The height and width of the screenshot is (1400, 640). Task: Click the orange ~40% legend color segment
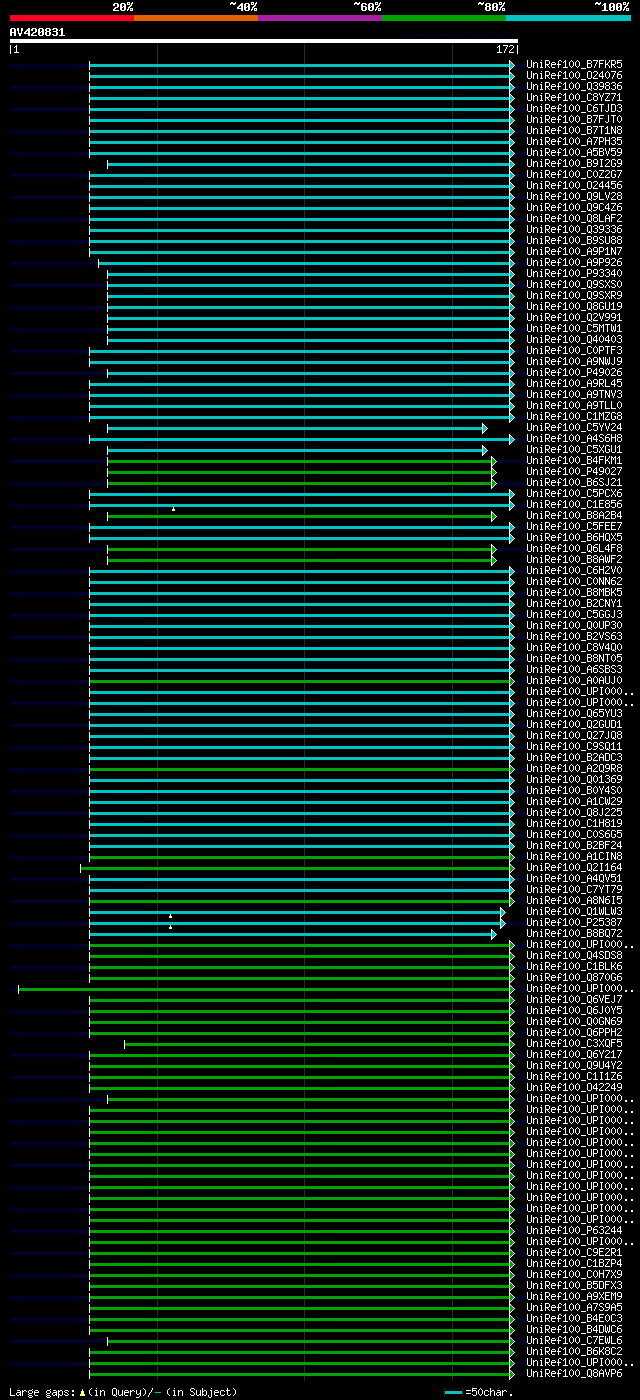[x=196, y=17]
